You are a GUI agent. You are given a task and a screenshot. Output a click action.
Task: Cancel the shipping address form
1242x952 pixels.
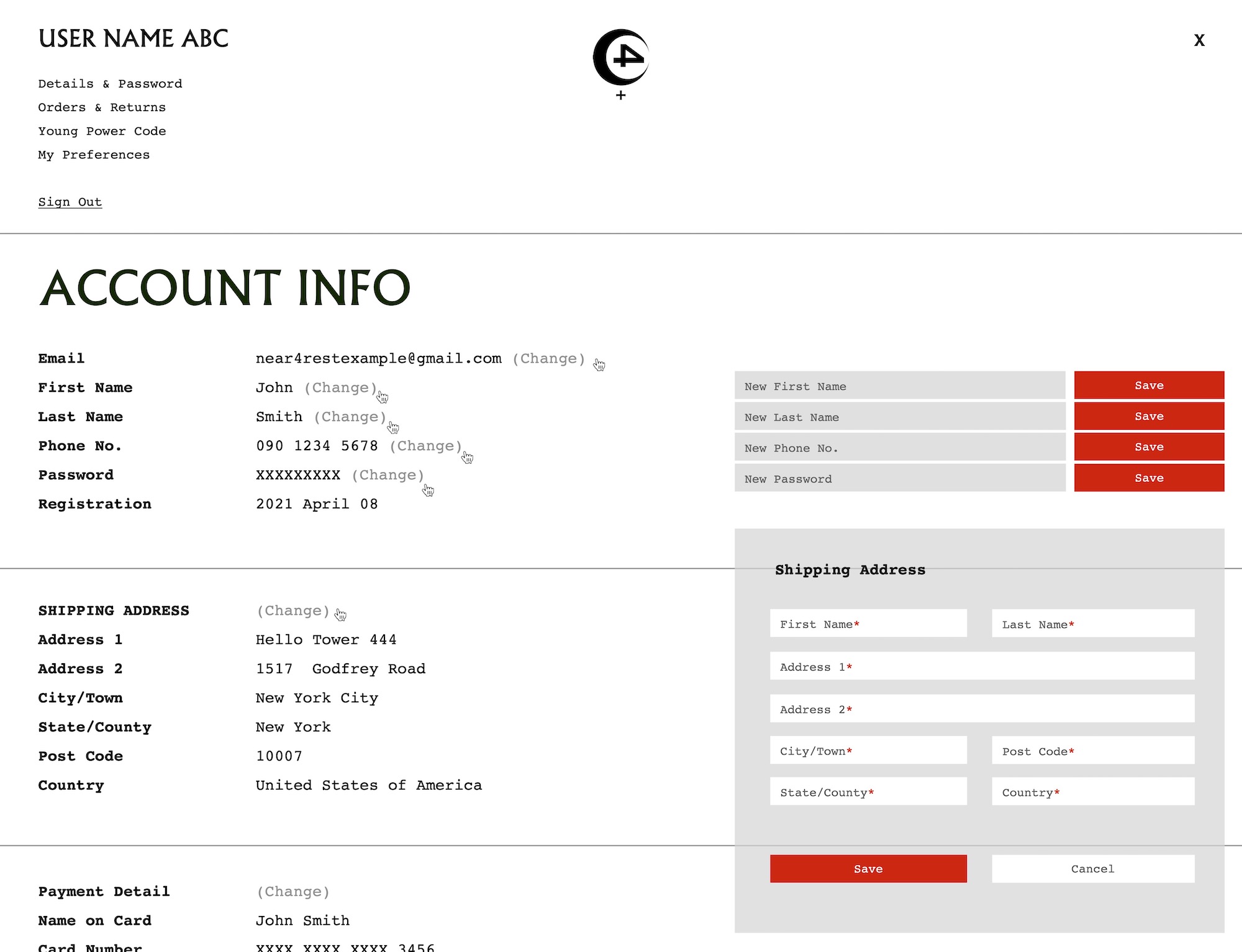point(1093,869)
